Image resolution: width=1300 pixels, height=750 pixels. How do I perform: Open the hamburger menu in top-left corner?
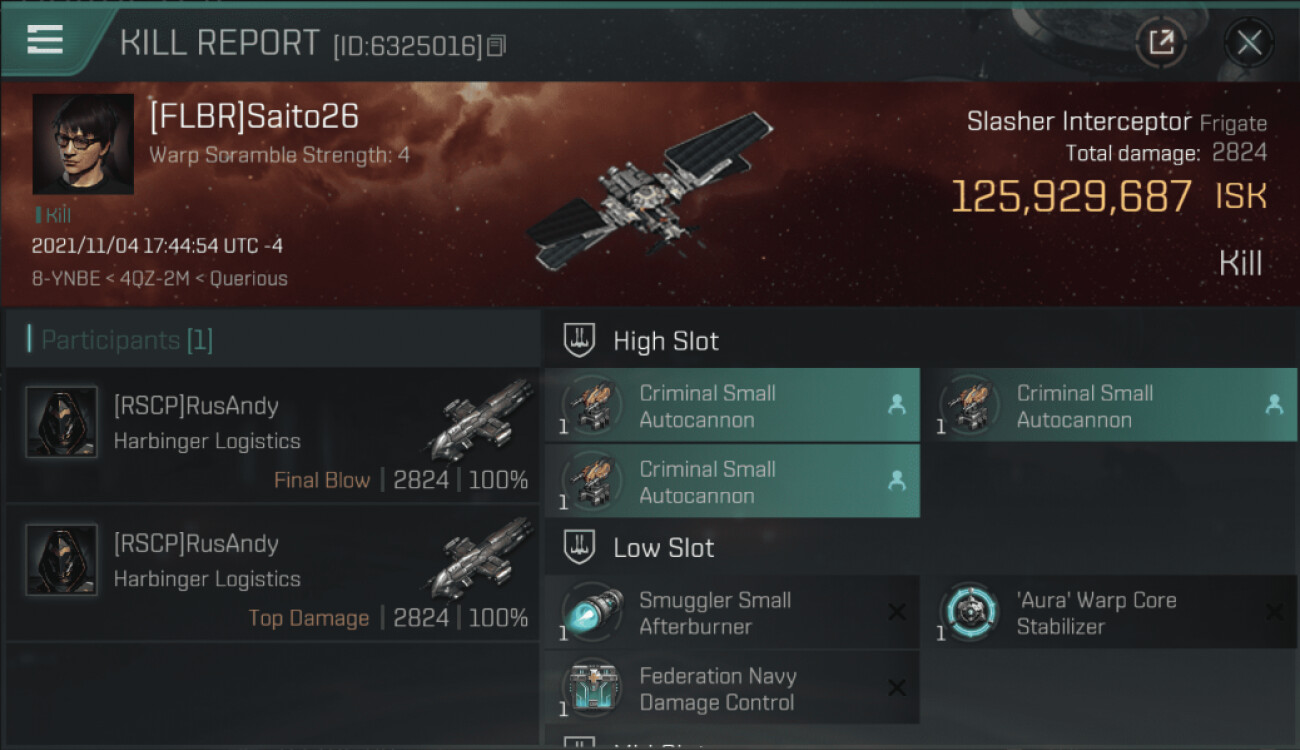pos(44,40)
